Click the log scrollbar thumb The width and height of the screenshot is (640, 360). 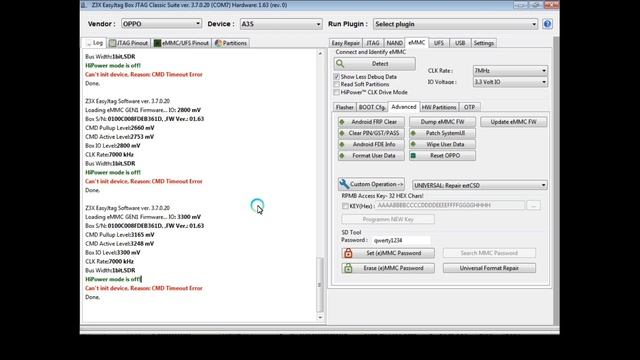pos(320,284)
